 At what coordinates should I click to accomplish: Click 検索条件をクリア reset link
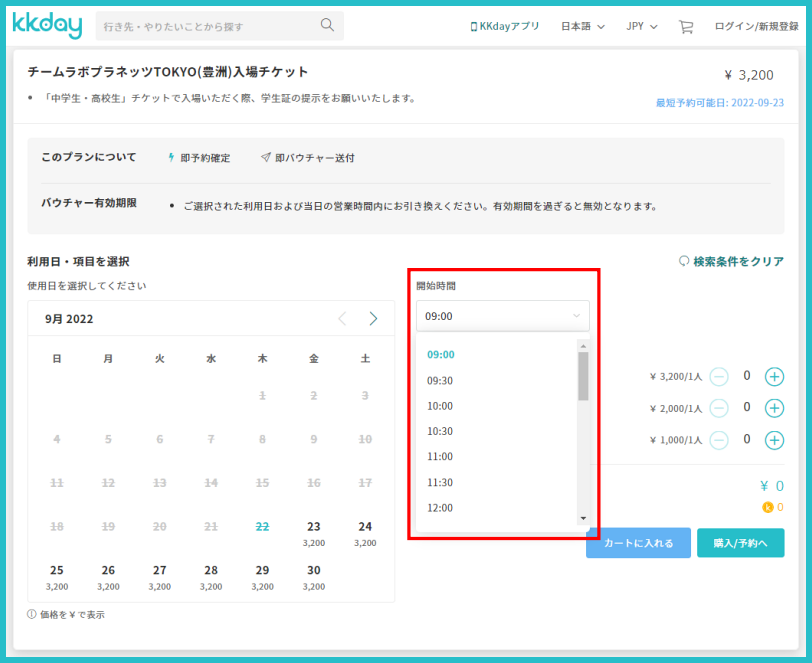731,262
